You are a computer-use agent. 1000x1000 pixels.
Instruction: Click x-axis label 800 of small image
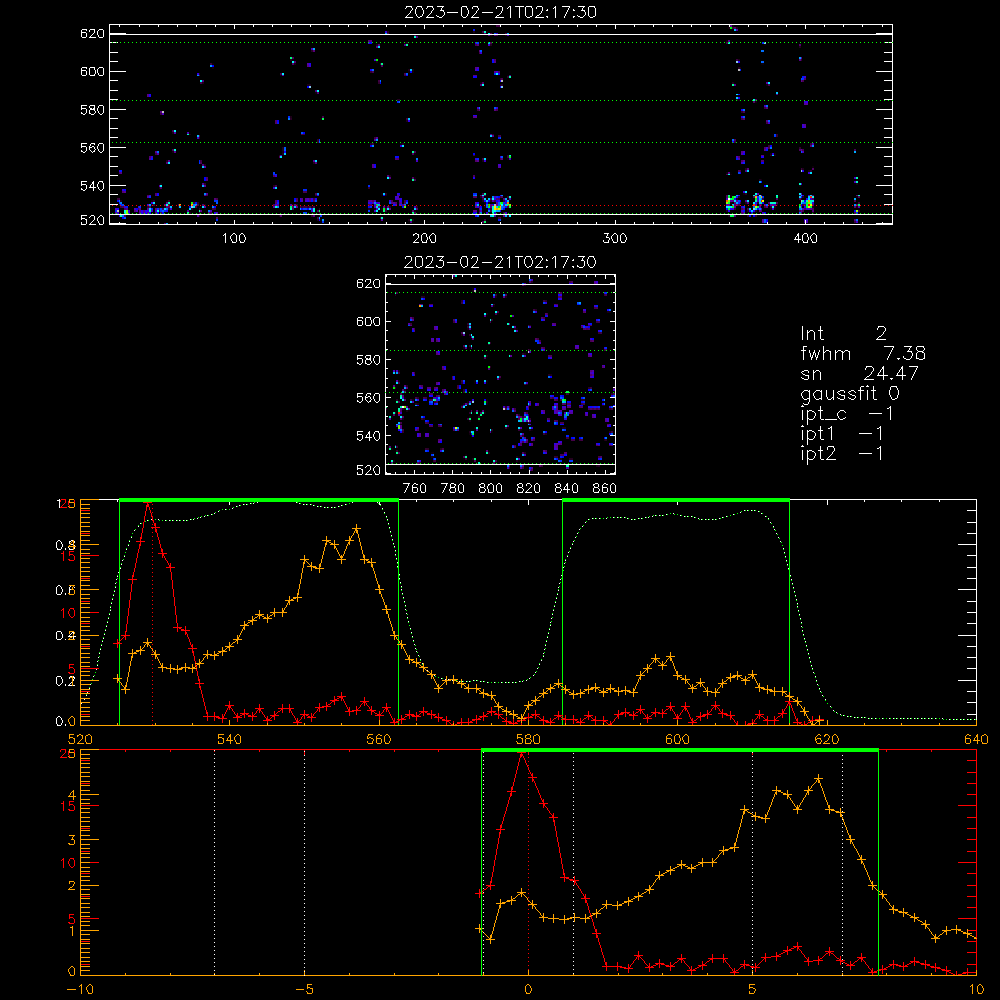pyautogui.click(x=490, y=489)
